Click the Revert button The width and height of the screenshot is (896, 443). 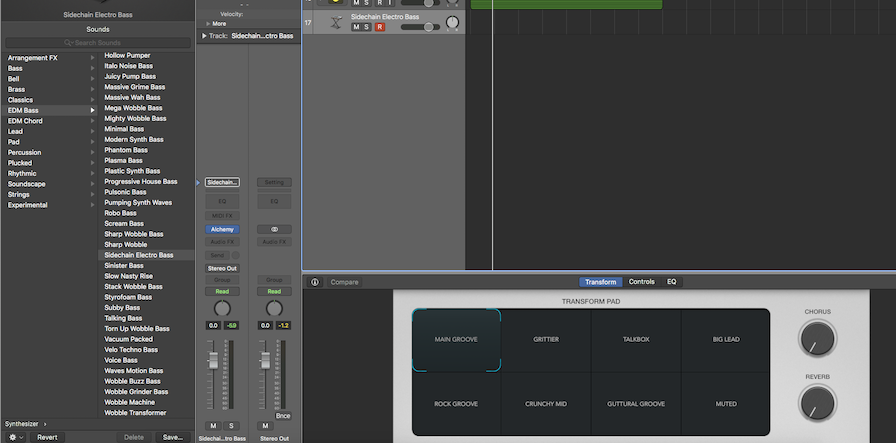(47, 437)
